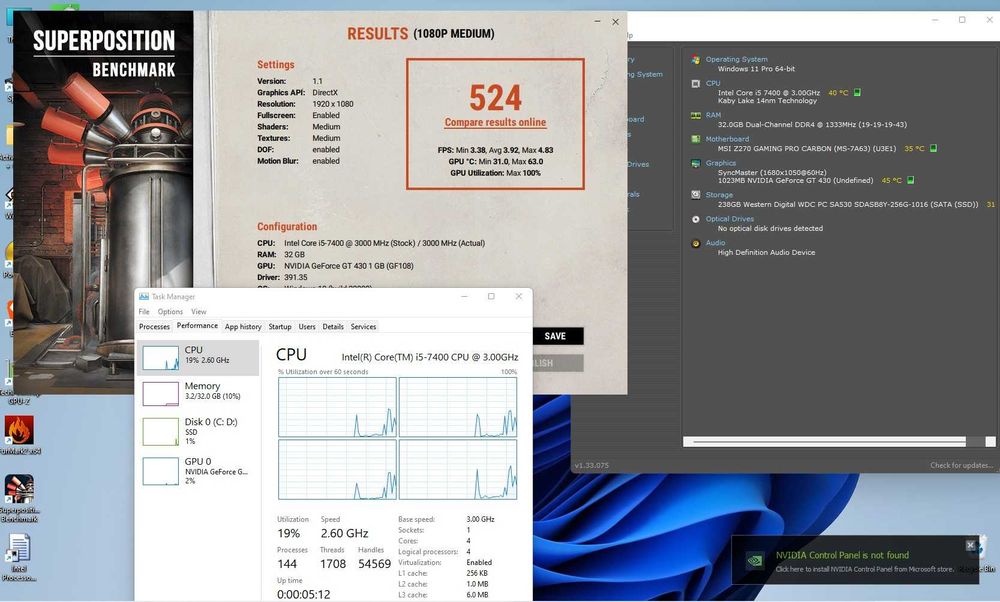Click the Motherboard icon in Speccy
The height and width of the screenshot is (602, 1000).
click(695, 139)
